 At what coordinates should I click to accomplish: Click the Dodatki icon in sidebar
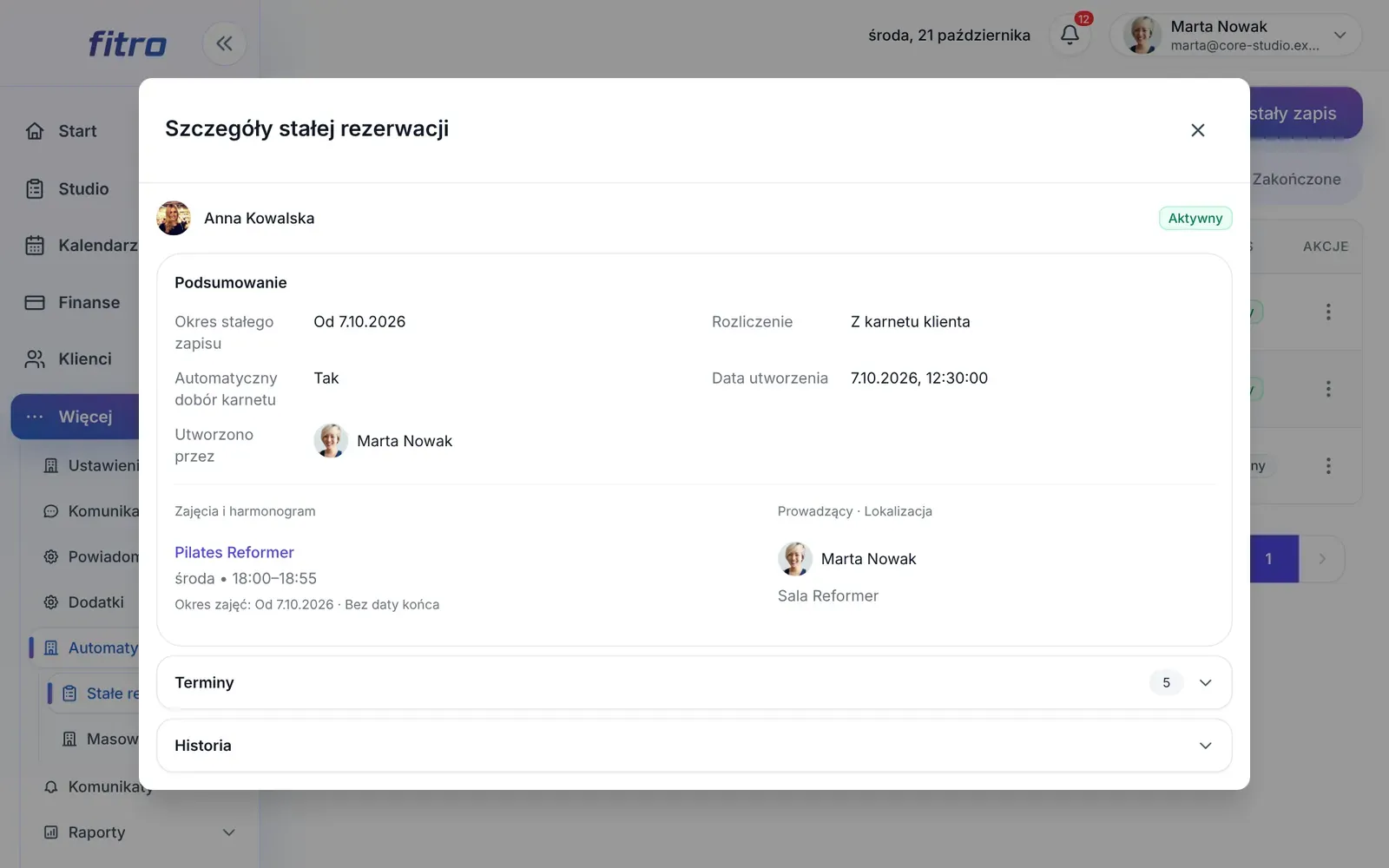click(x=51, y=602)
